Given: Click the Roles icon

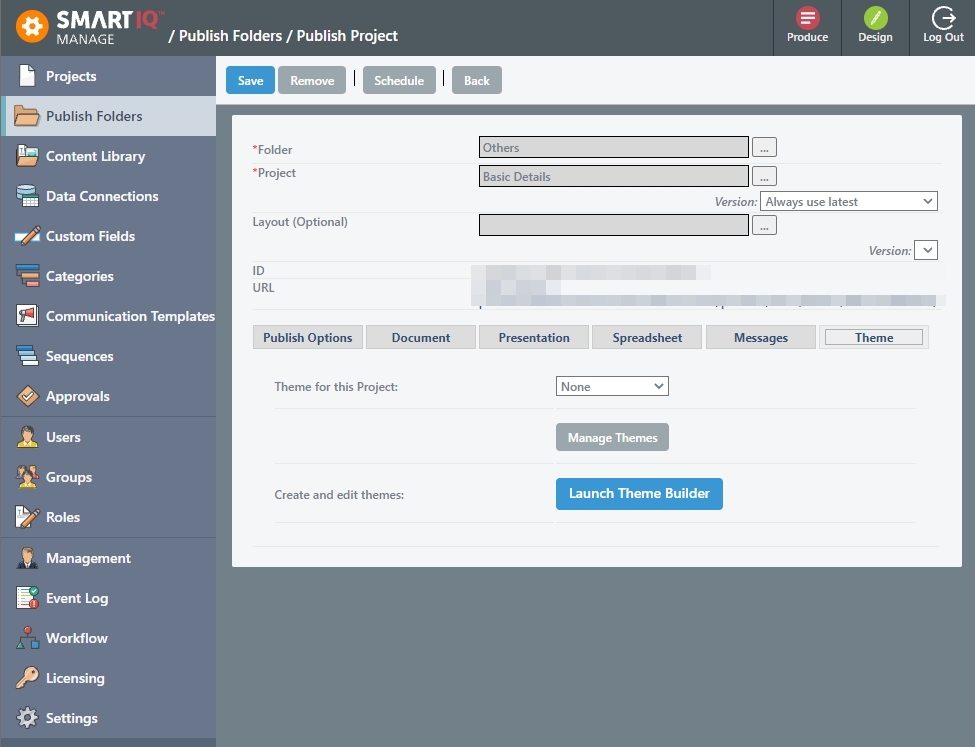Looking at the screenshot, I should pyautogui.click(x=27, y=517).
